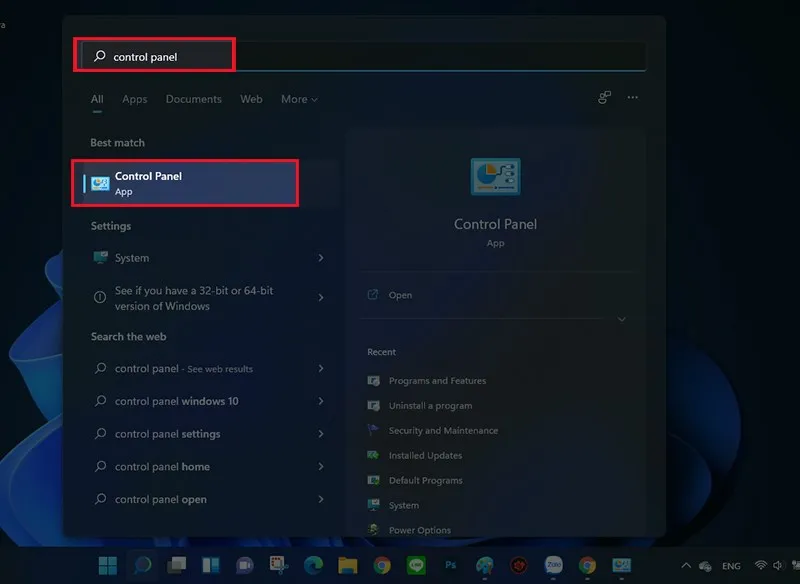
Task: Expand the More filter dropdown
Action: point(299,99)
